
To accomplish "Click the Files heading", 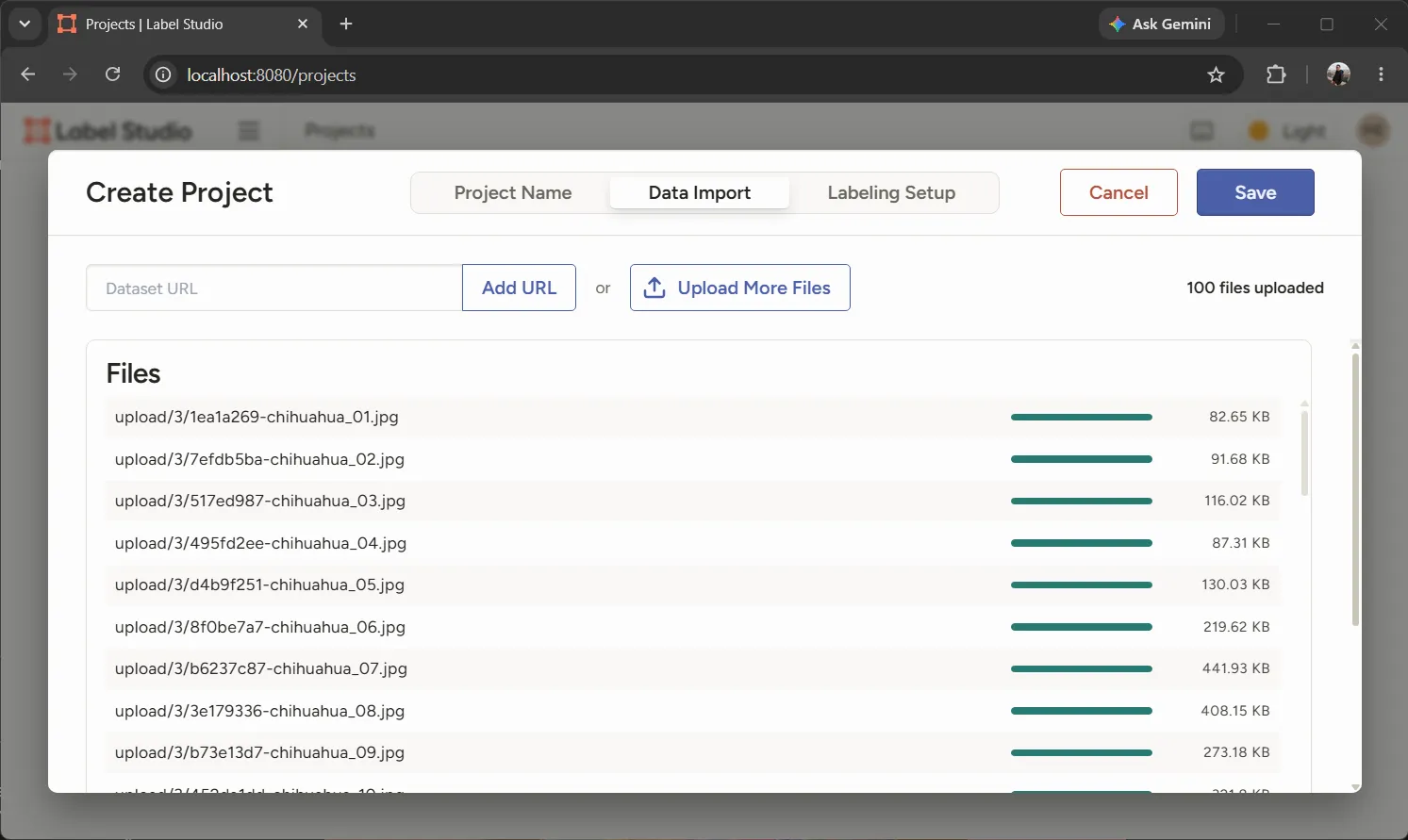I will click(x=133, y=373).
